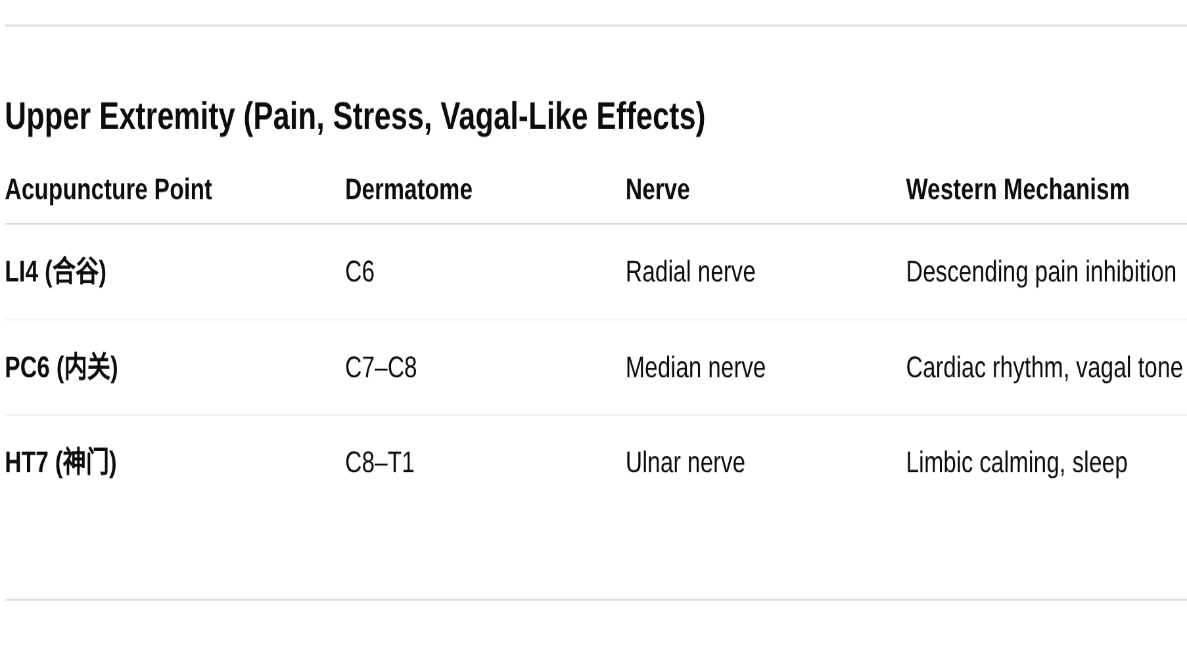Click the LI4 (合谷) table cell
Viewport: 1187px width, 668px height.
coord(56,272)
